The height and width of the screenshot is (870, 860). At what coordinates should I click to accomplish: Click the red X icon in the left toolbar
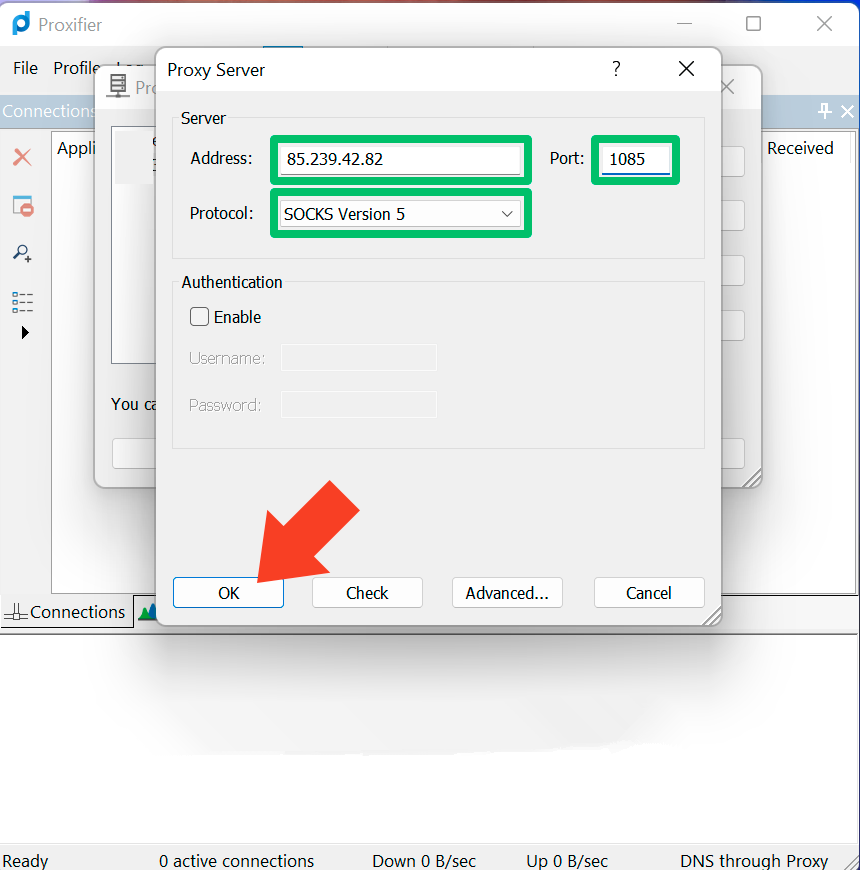click(22, 157)
